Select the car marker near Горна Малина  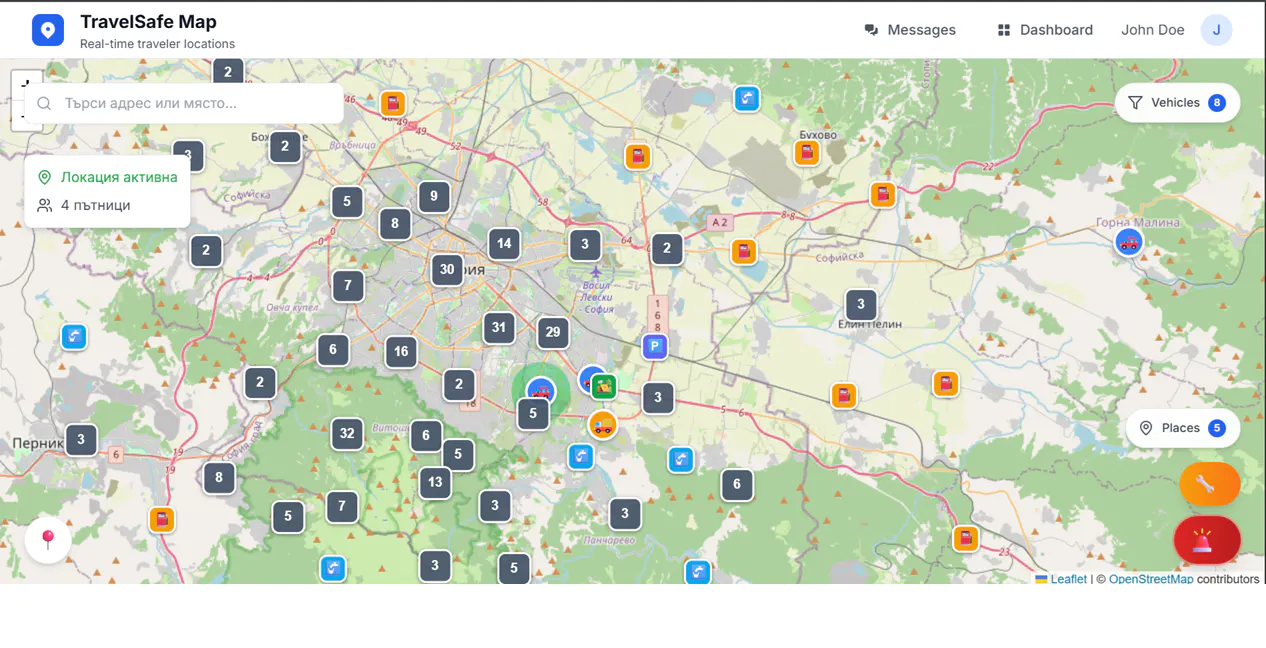[1129, 241]
